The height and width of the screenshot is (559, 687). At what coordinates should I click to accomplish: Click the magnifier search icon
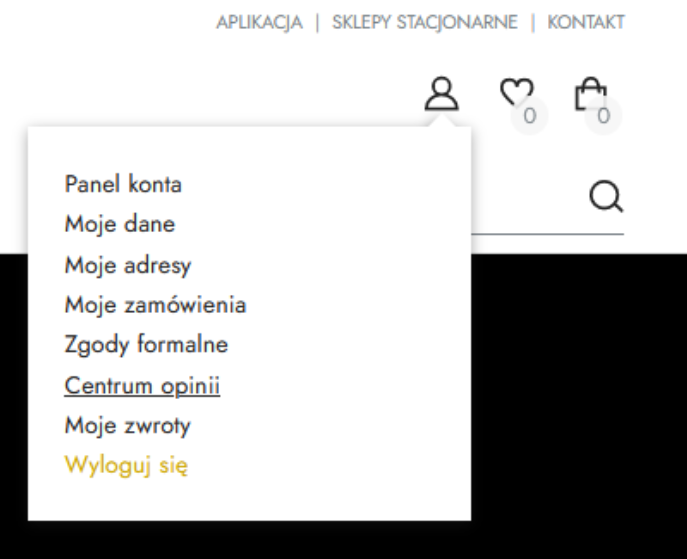(606, 198)
